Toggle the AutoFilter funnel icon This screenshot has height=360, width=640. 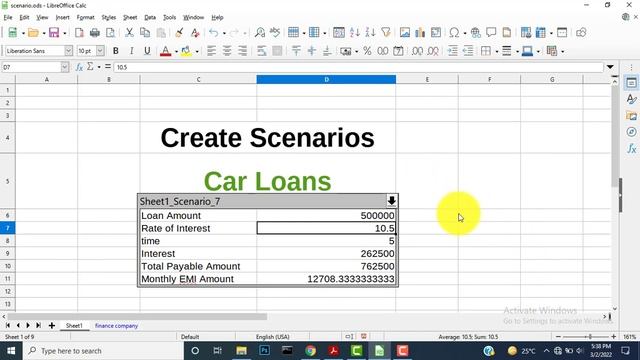pos(386,33)
